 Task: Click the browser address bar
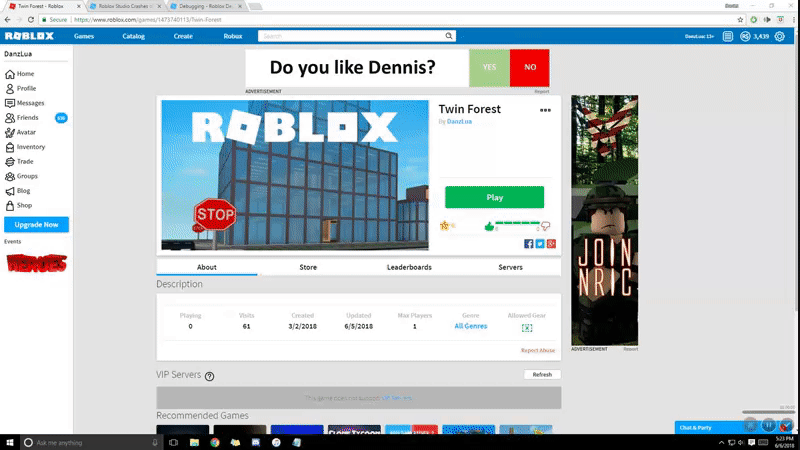388,20
